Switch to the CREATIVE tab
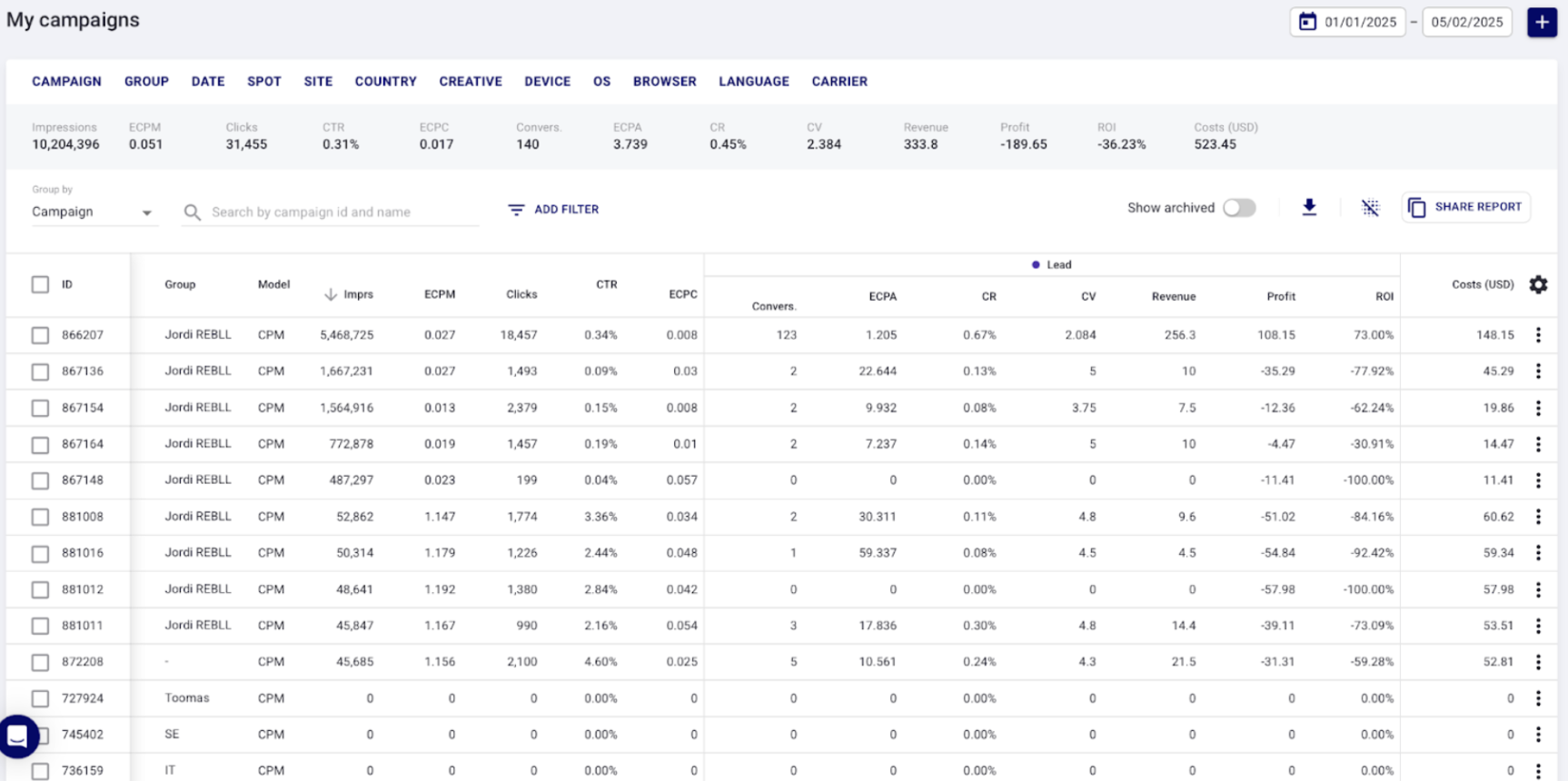Viewport: 1568px width, 781px height. 471,81
